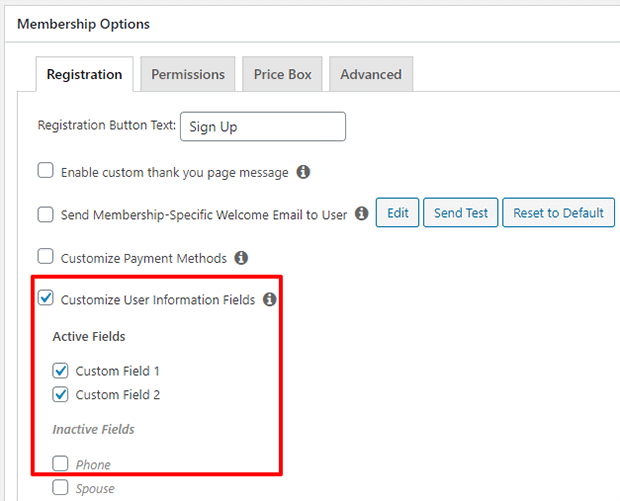Open the Price Box tab
The width and height of the screenshot is (620, 501).
click(x=282, y=74)
